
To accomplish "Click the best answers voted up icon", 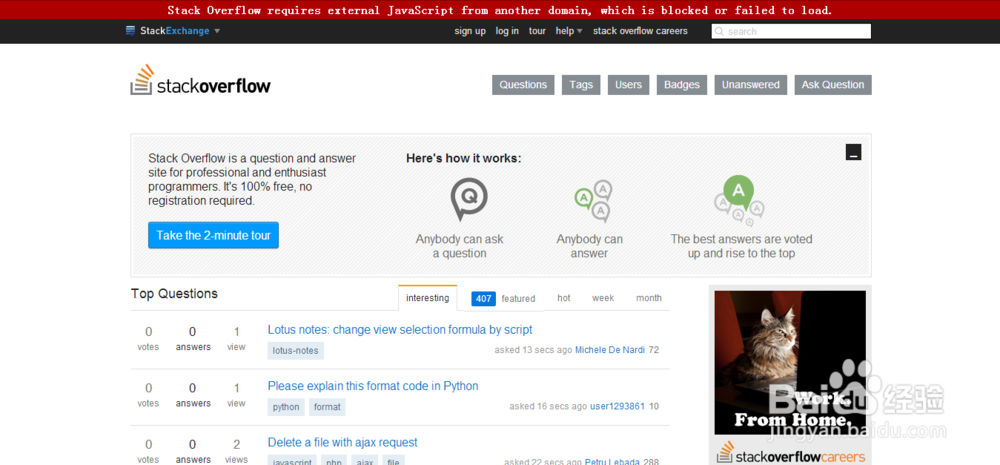I will click(739, 200).
